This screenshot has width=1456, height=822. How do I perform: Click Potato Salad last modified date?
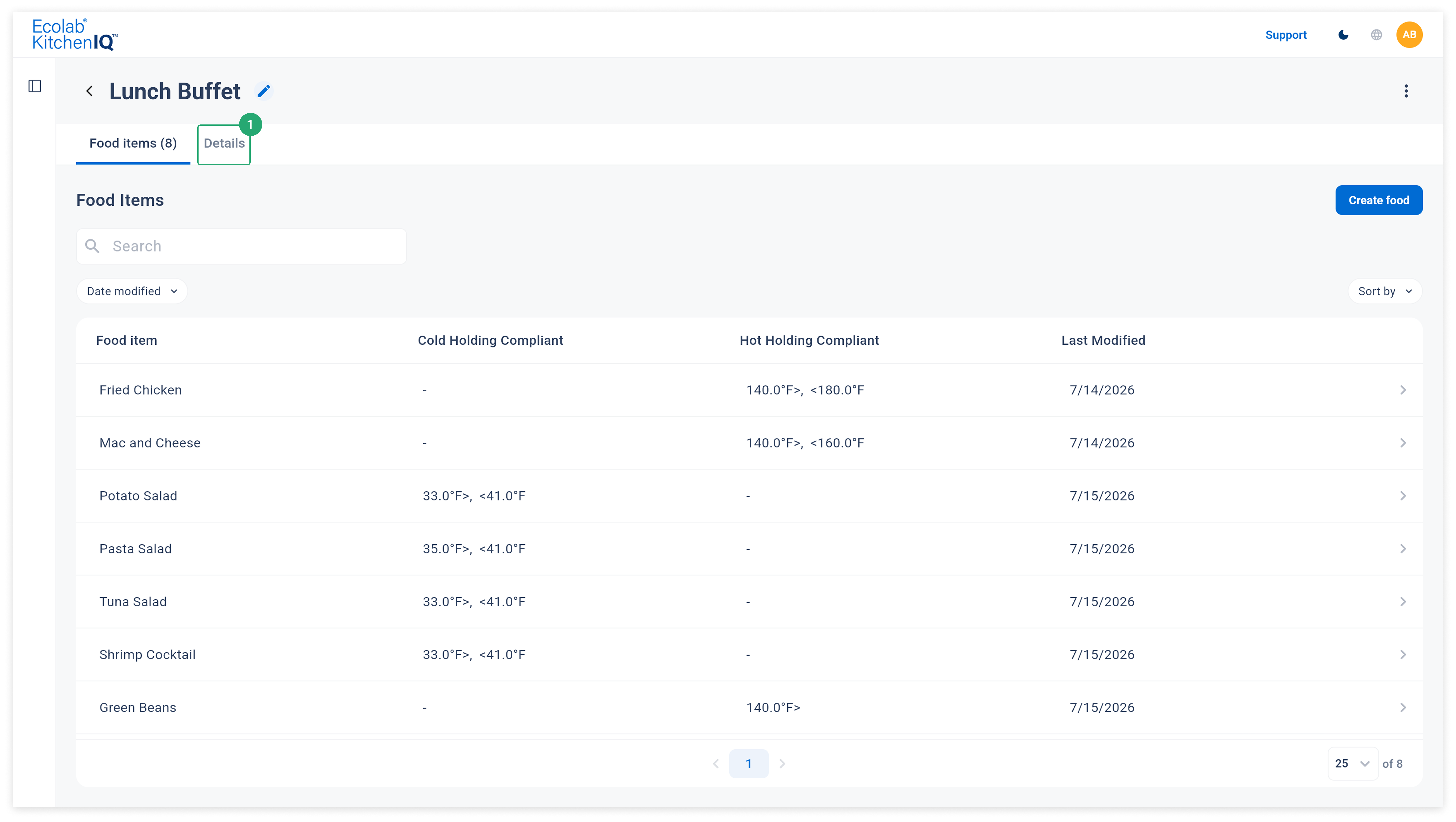[1102, 496]
